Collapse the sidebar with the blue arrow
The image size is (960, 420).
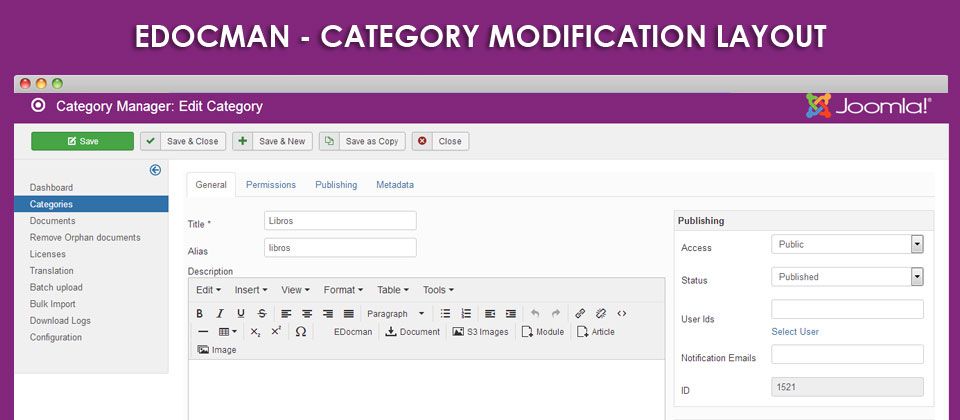coord(156,170)
